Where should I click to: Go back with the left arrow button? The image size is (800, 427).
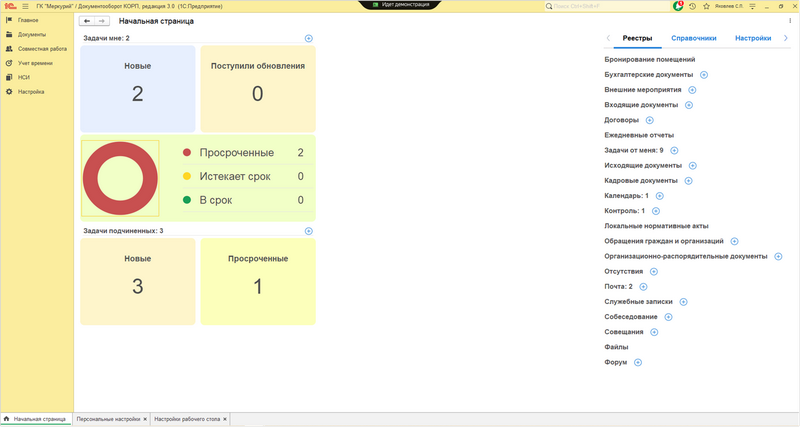(87, 21)
